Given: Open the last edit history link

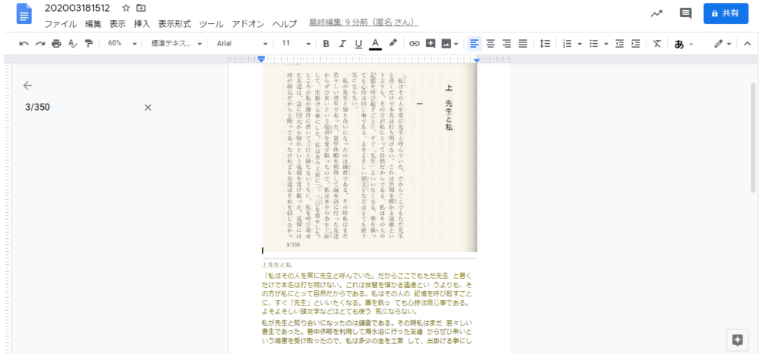Looking at the screenshot, I should point(364,23).
